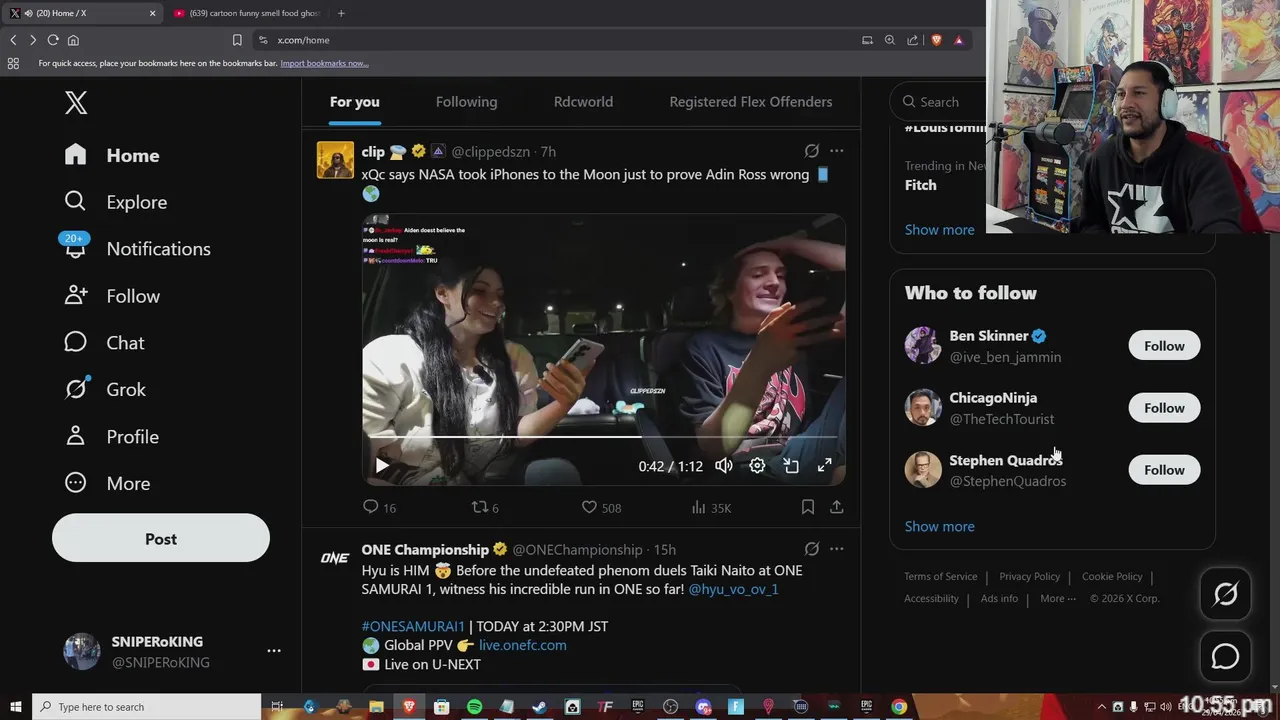Open the floating Grok button
Image resolution: width=1280 pixels, height=720 pixels.
coord(1225,594)
